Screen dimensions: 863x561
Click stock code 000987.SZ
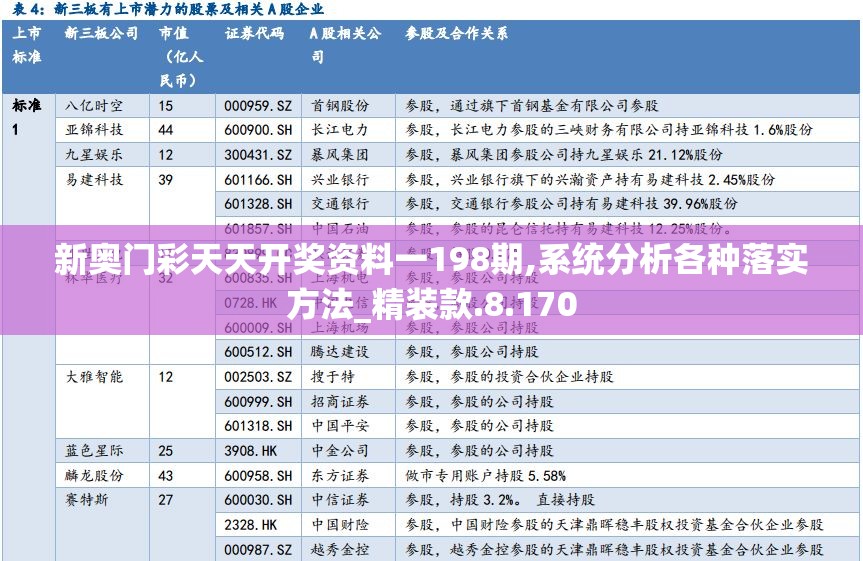tap(258, 549)
